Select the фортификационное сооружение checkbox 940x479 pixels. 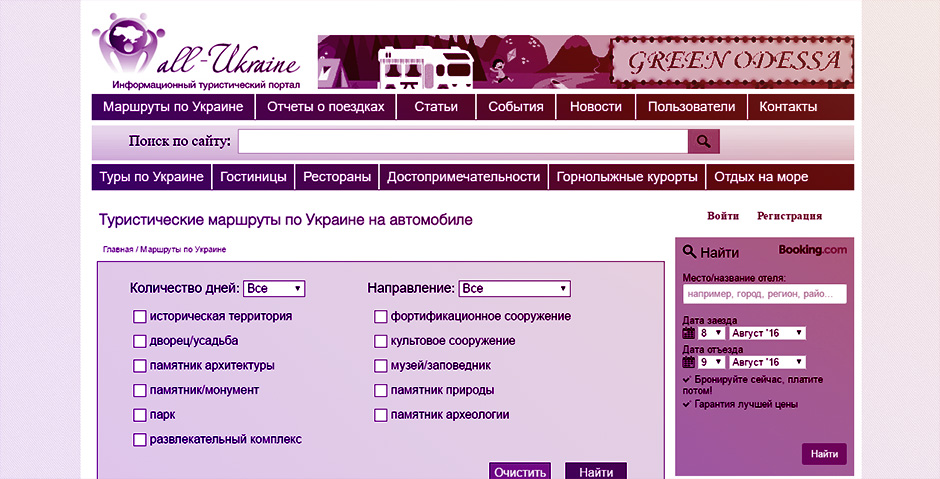click(381, 317)
